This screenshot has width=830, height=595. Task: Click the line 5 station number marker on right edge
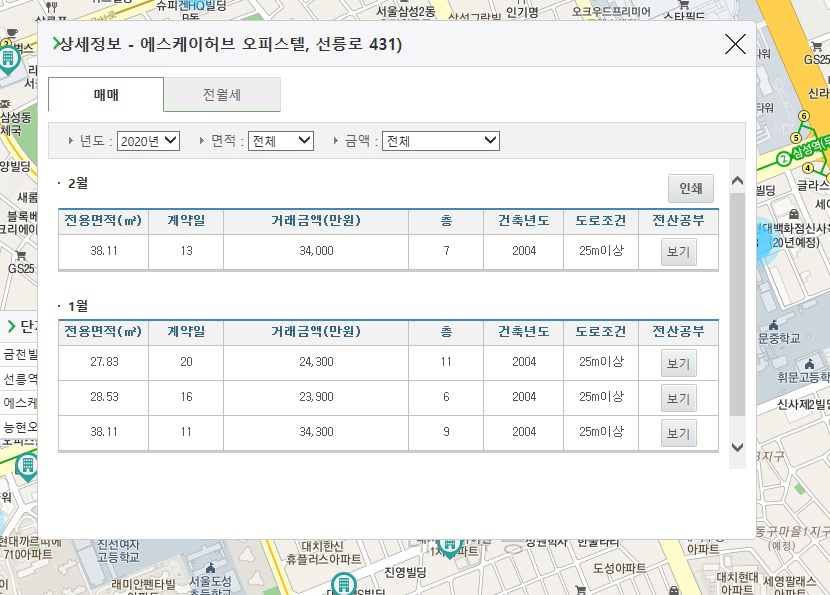pyautogui.click(x=796, y=136)
